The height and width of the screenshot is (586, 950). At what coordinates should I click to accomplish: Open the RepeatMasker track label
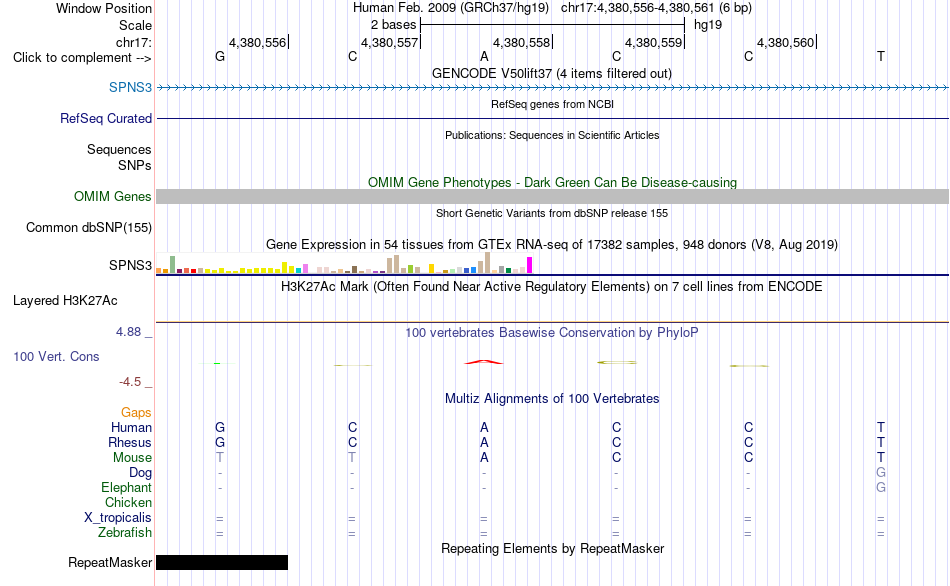click(x=110, y=562)
